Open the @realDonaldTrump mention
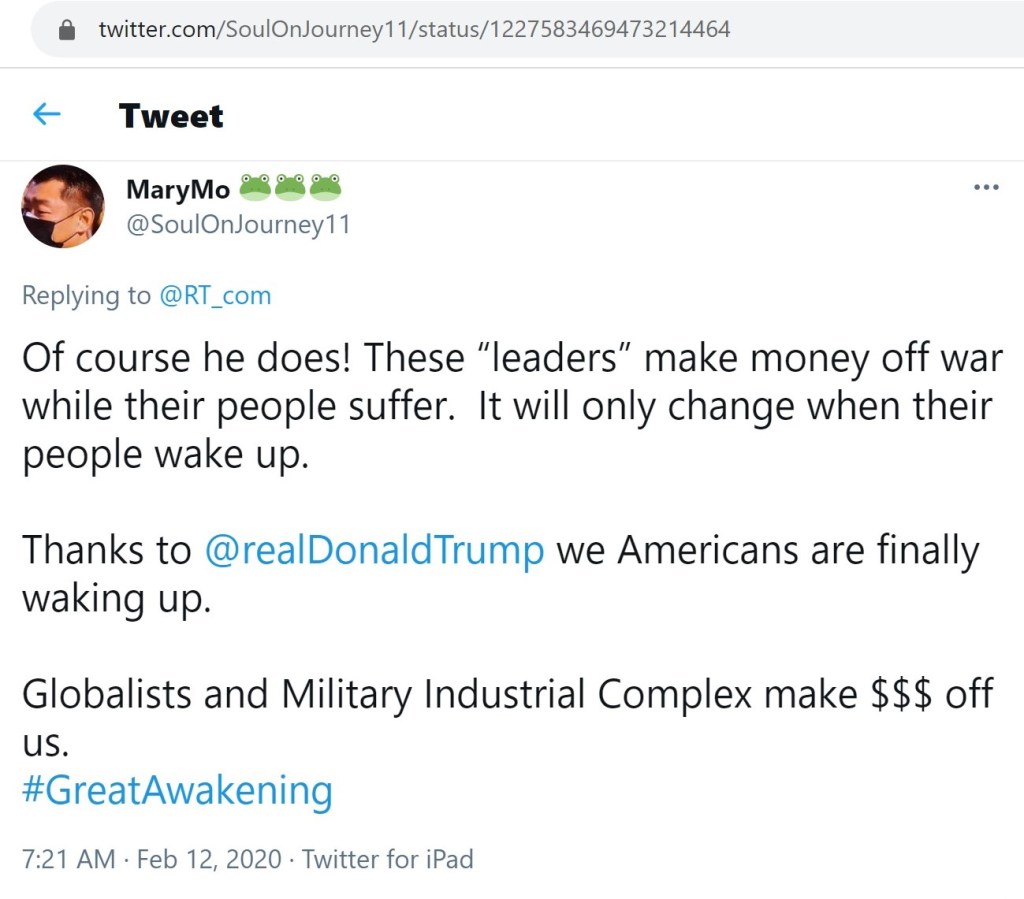Image resolution: width=1024 pixels, height=899 pixels. 374,550
